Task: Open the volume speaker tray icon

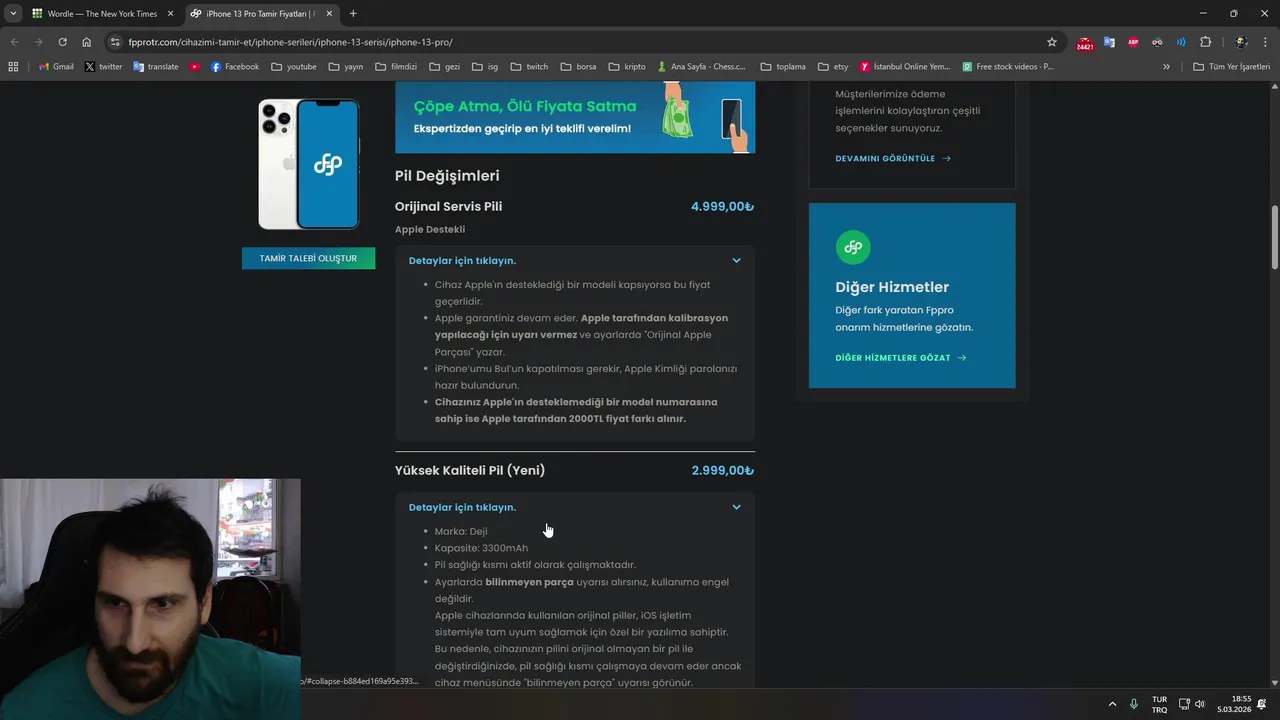Action: click(1200, 704)
